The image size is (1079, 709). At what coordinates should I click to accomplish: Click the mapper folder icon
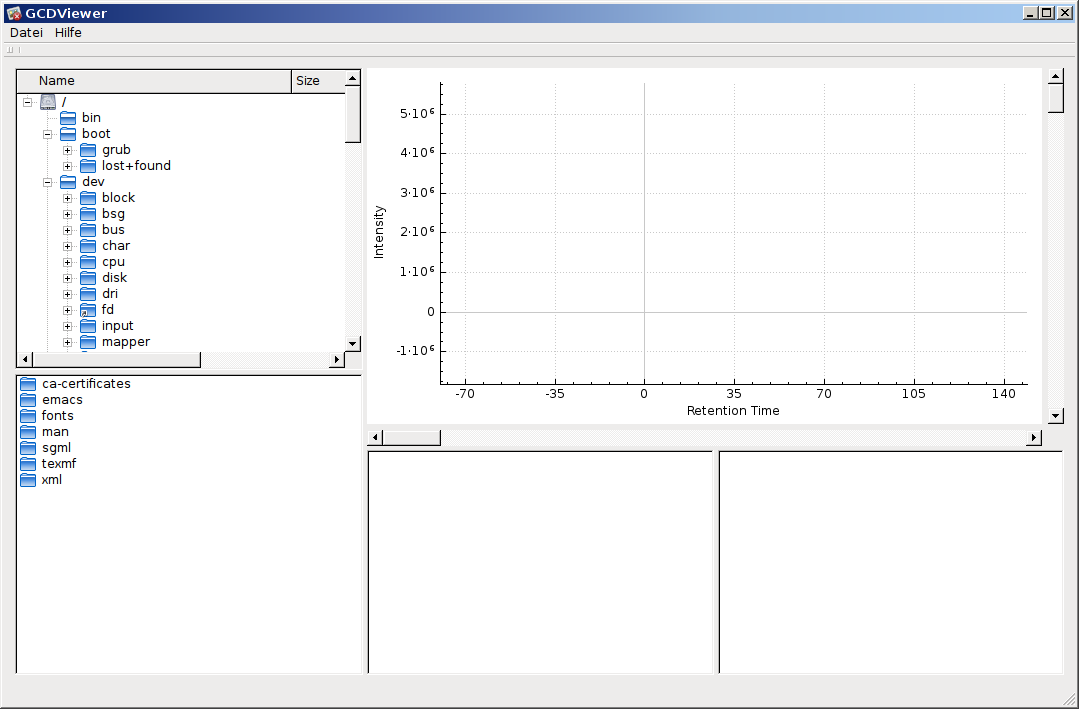(86, 341)
